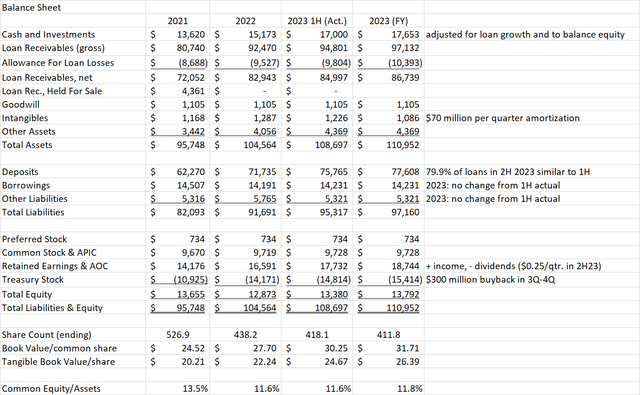Screen dimensions: 640x395
Task: Click the 'Preferred Stock' row label
Action: [34, 239]
